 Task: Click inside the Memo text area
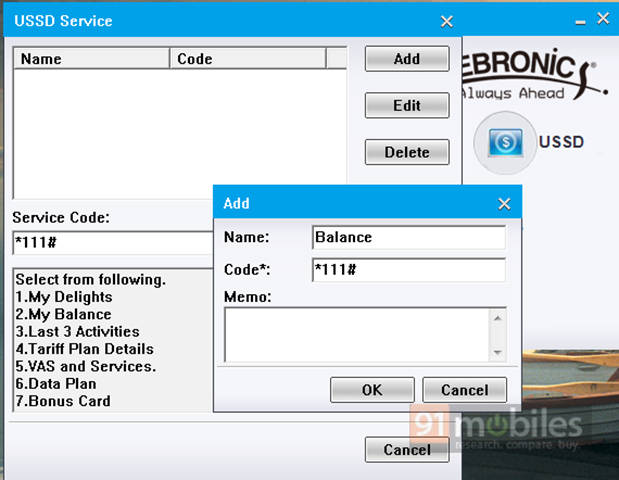(x=355, y=334)
